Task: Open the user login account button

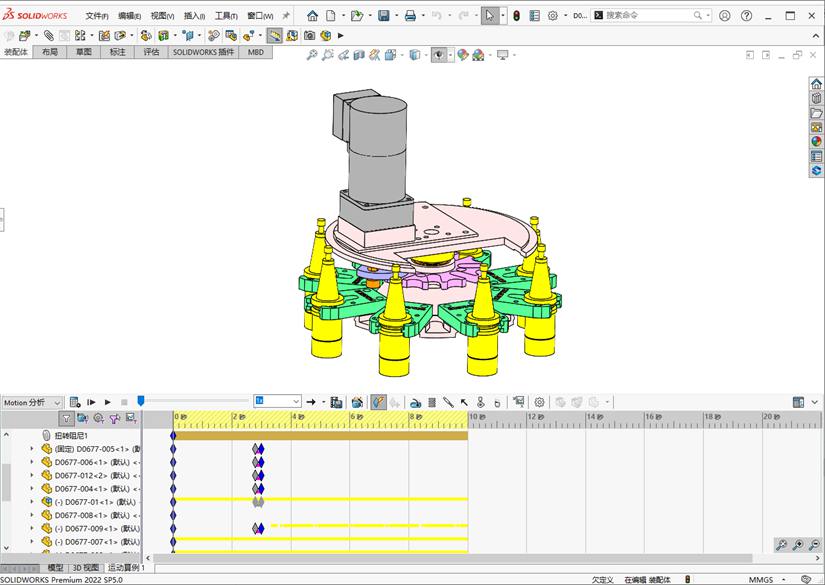Action: [725, 16]
